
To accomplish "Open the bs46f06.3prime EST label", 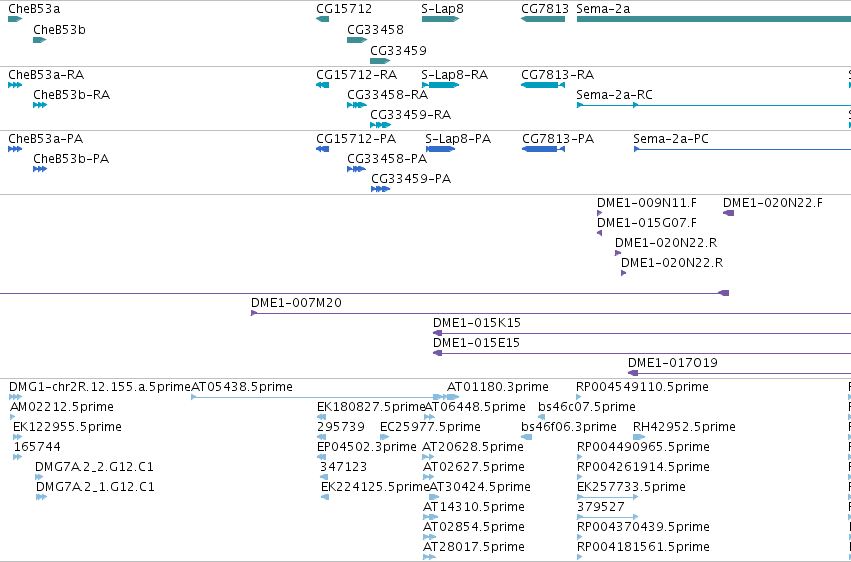I will [569, 427].
